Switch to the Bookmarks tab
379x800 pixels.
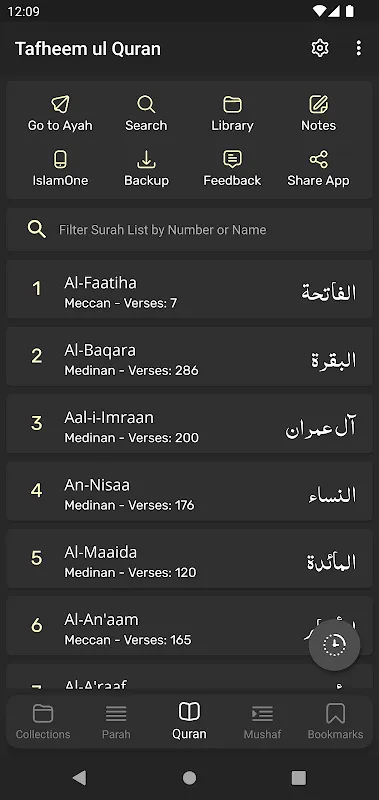335,721
